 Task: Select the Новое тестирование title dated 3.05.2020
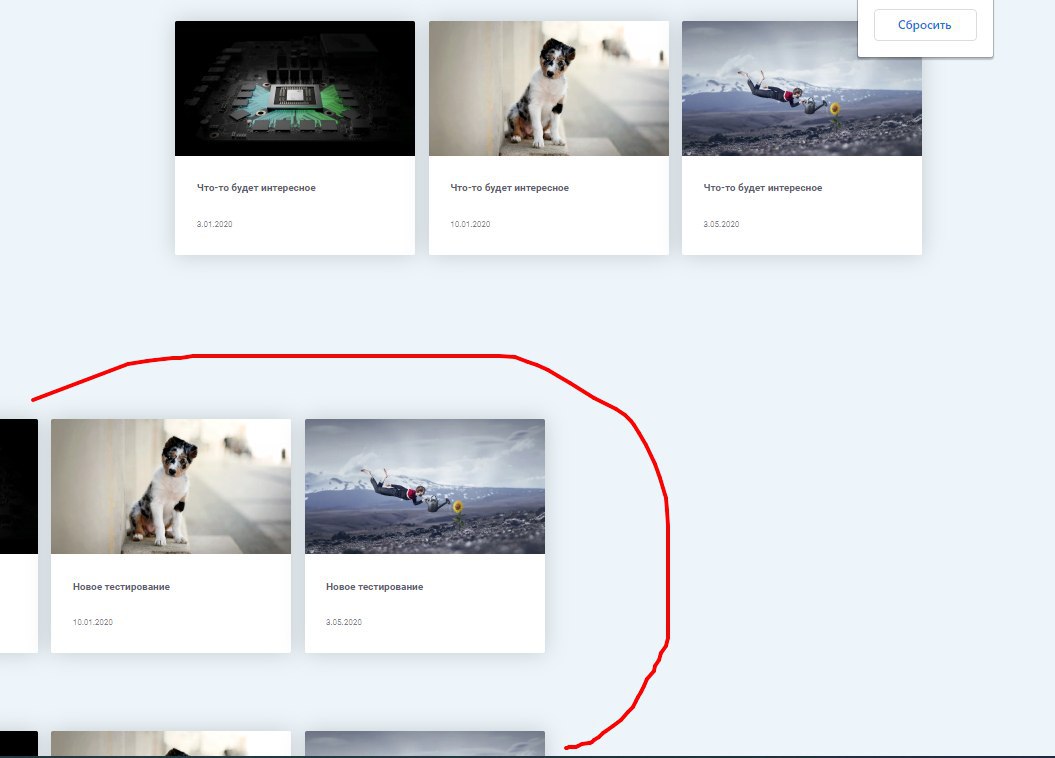[x=374, y=586]
